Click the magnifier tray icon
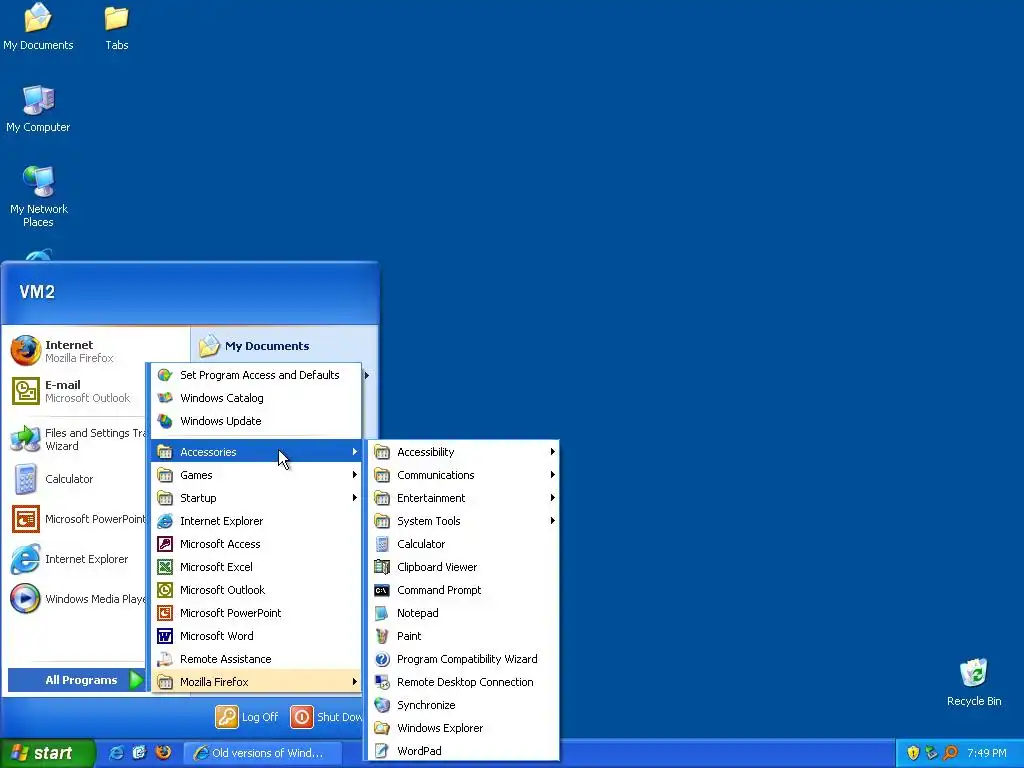Image resolution: width=1024 pixels, height=768 pixels. click(x=951, y=753)
